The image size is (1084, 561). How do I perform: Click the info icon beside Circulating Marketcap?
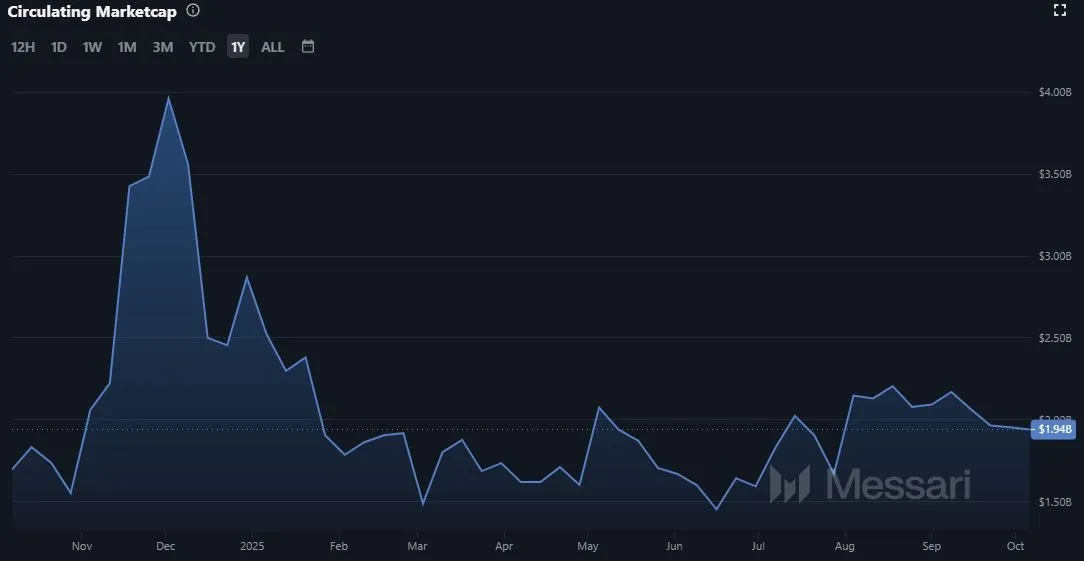(x=193, y=11)
